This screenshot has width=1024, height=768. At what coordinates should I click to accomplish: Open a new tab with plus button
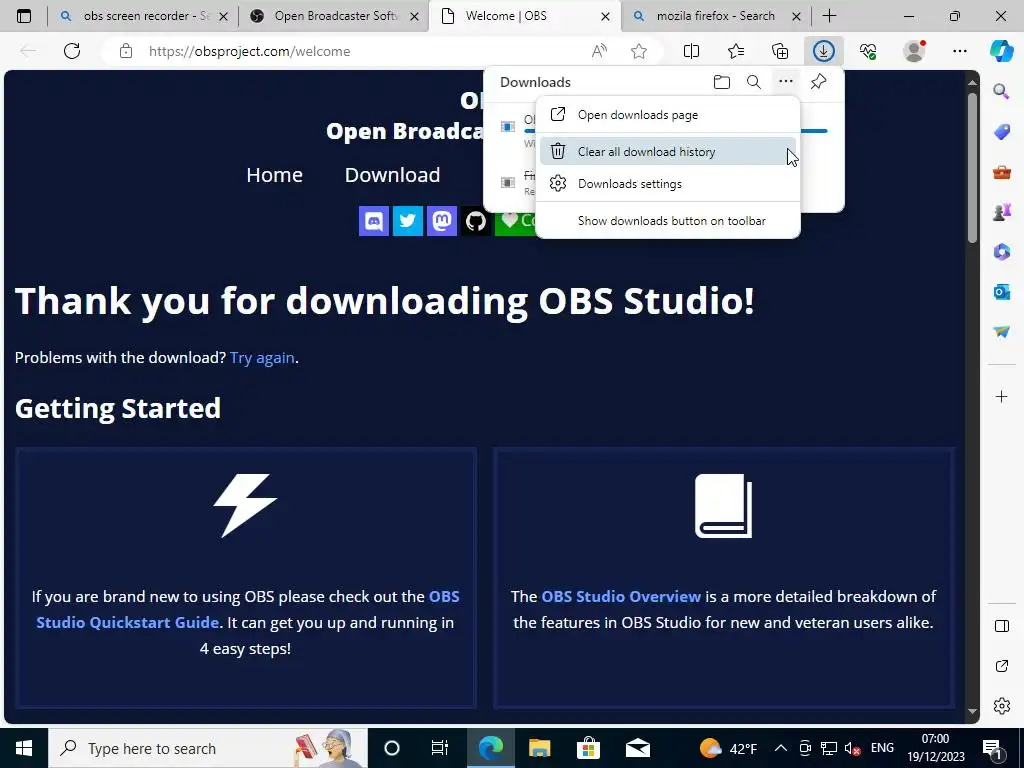(829, 16)
